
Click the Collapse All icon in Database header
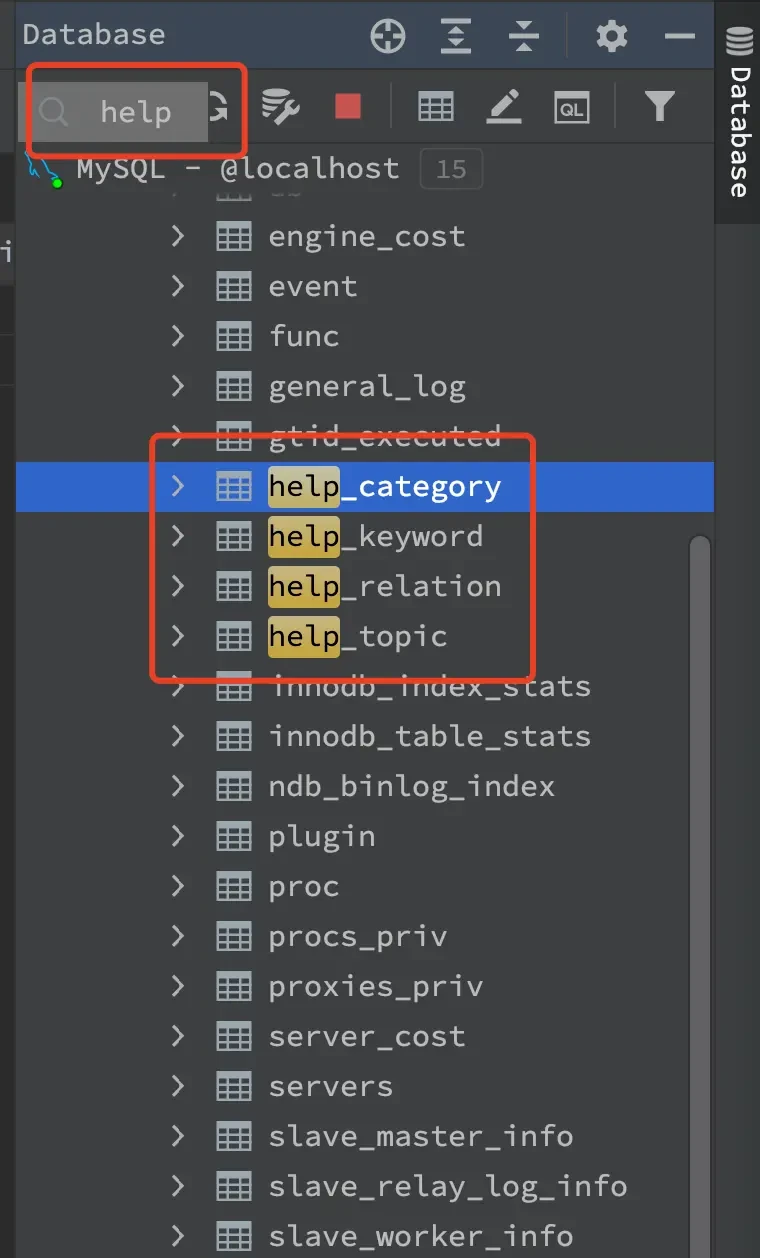[523, 37]
